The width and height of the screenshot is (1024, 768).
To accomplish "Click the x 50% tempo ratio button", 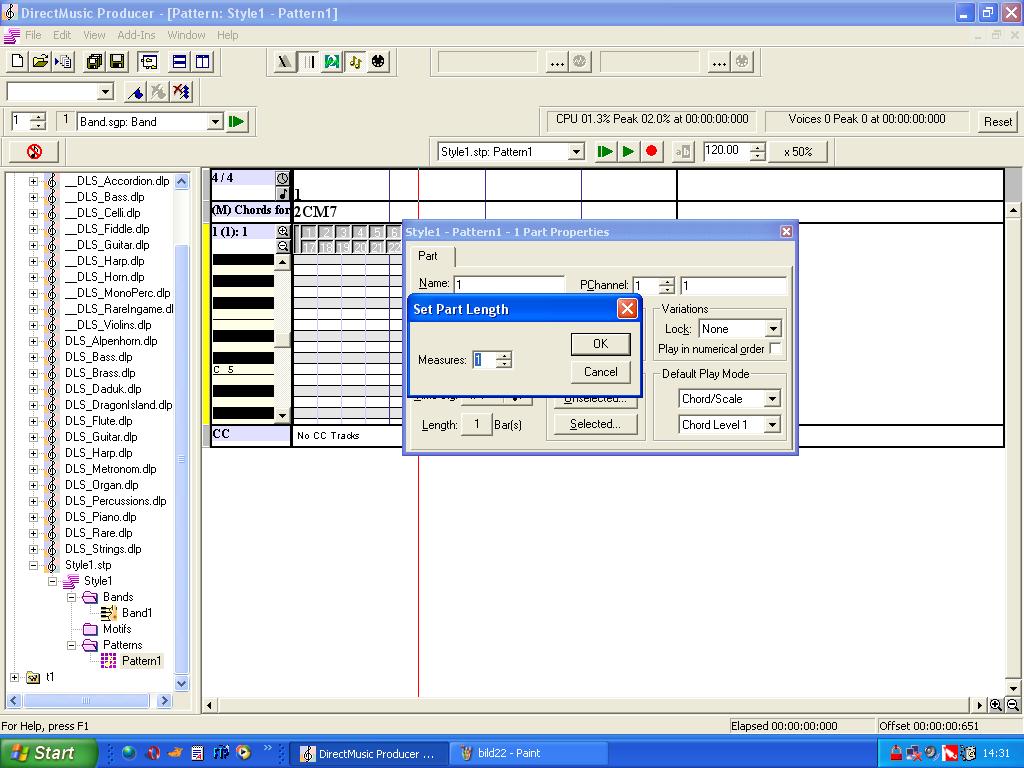I will (x=797, y=152).
